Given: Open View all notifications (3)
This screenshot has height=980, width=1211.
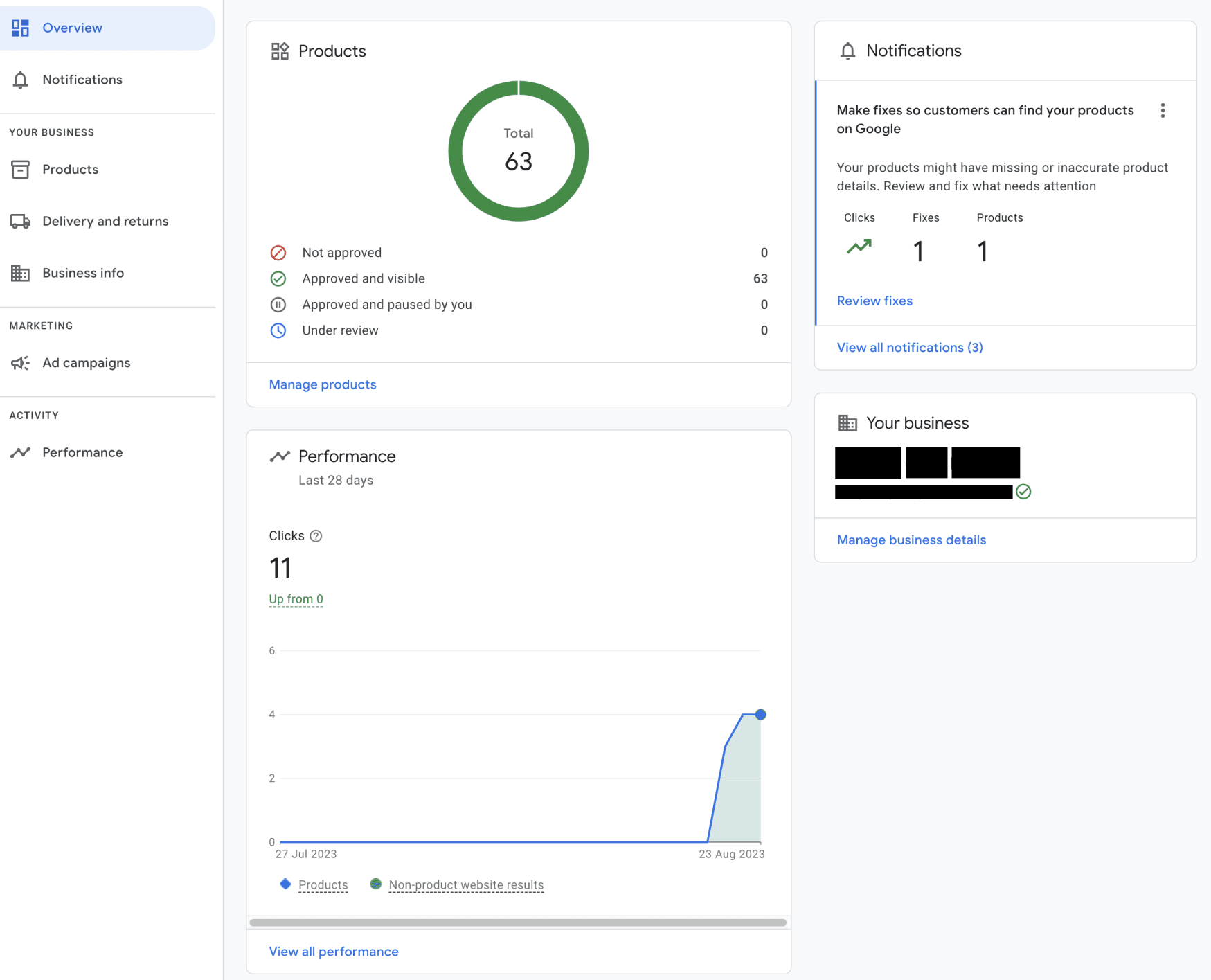Looking at the screenshot, I should [909, 347].
